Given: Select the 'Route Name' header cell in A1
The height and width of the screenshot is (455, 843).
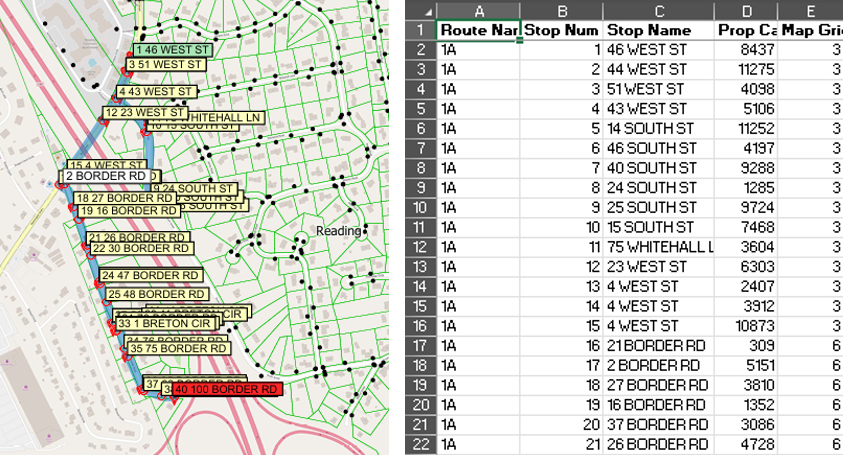Looking at the screenshot, I should (x=478, y=30).
